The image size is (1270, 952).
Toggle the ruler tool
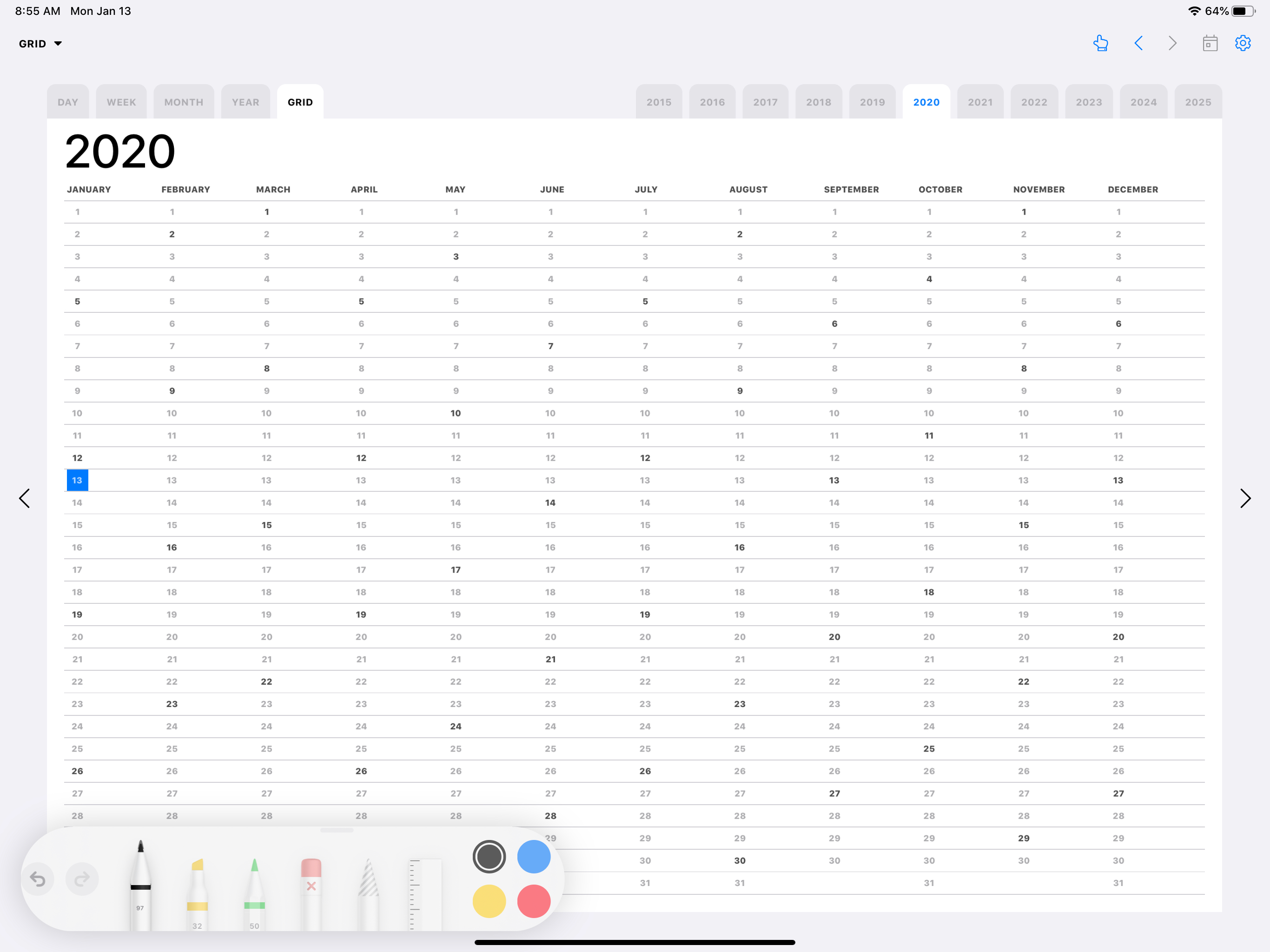[x=425, y=894]
